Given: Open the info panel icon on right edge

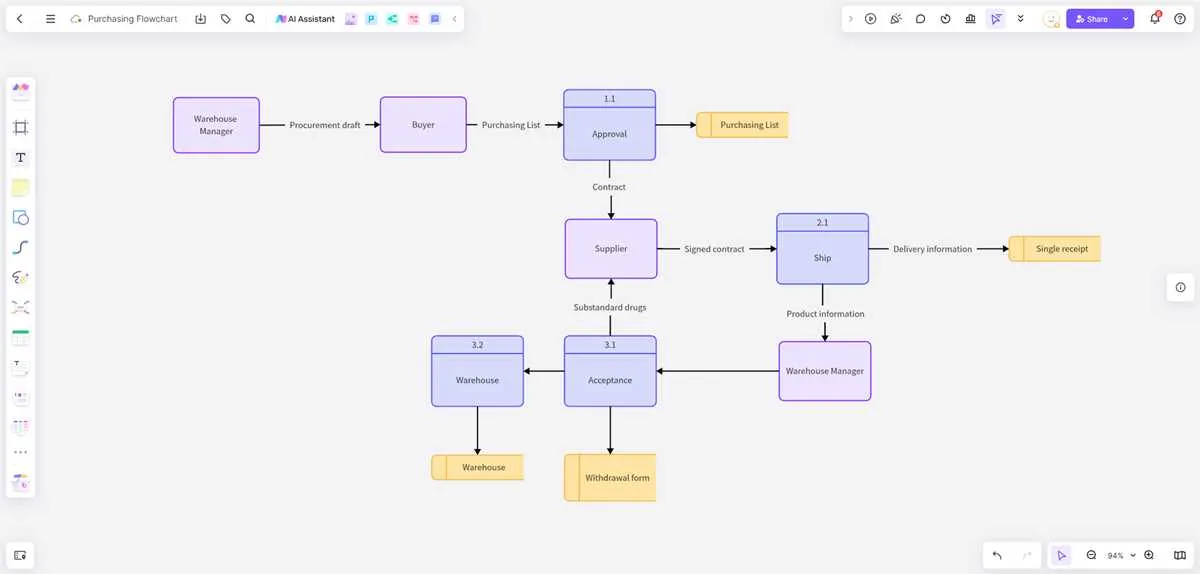Looking at the screenshot, I should [1180, 287].
